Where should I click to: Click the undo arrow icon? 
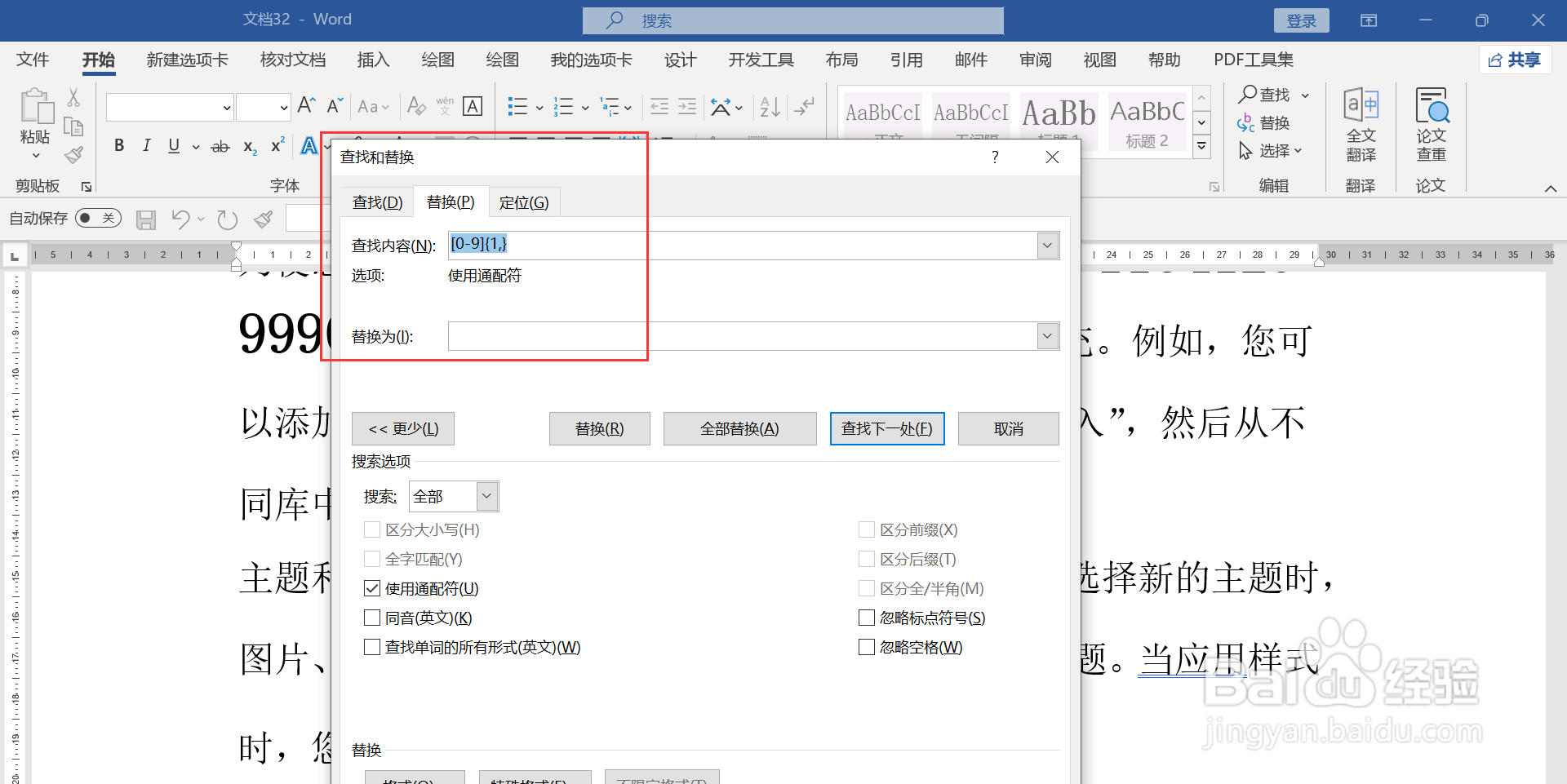[180, 219]
